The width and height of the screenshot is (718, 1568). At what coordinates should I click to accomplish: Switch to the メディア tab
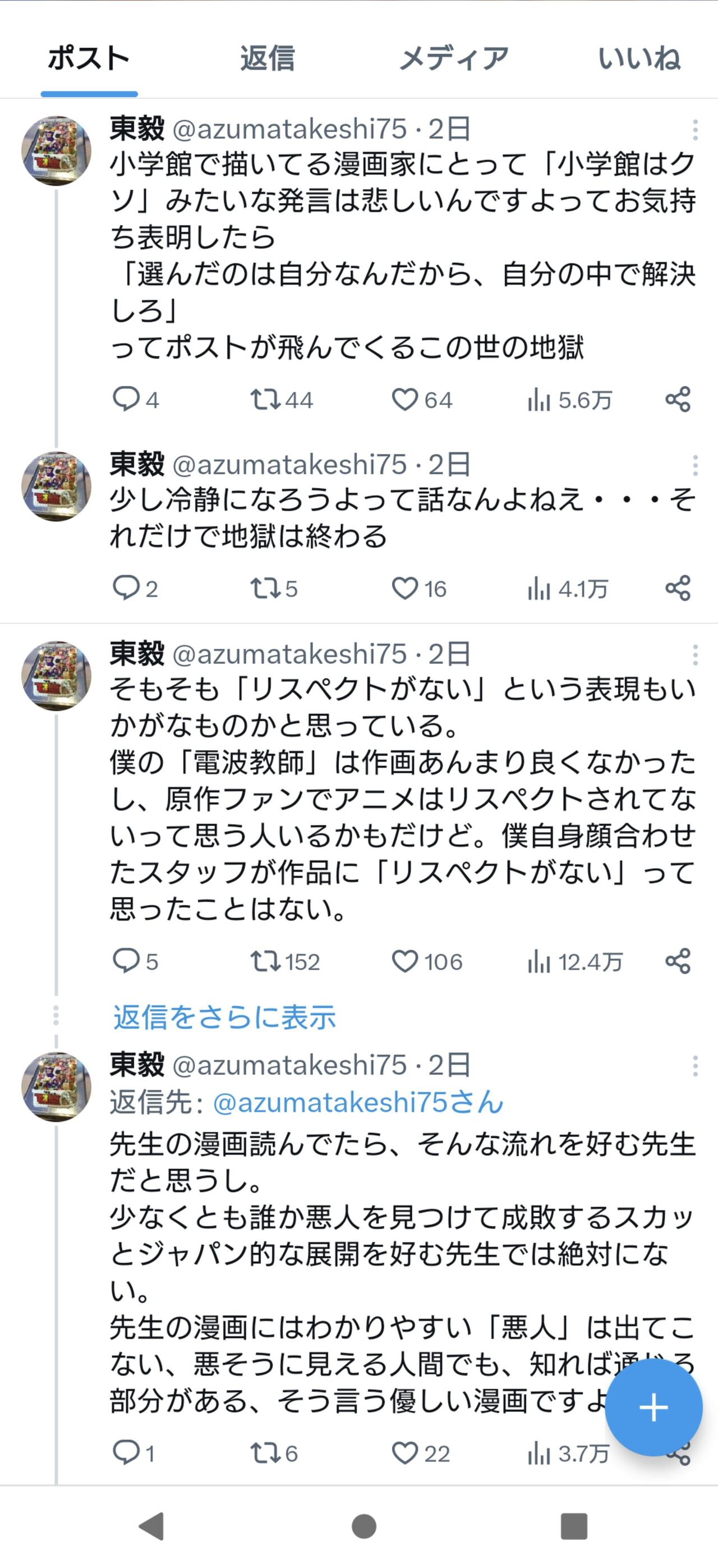[454, 58]
